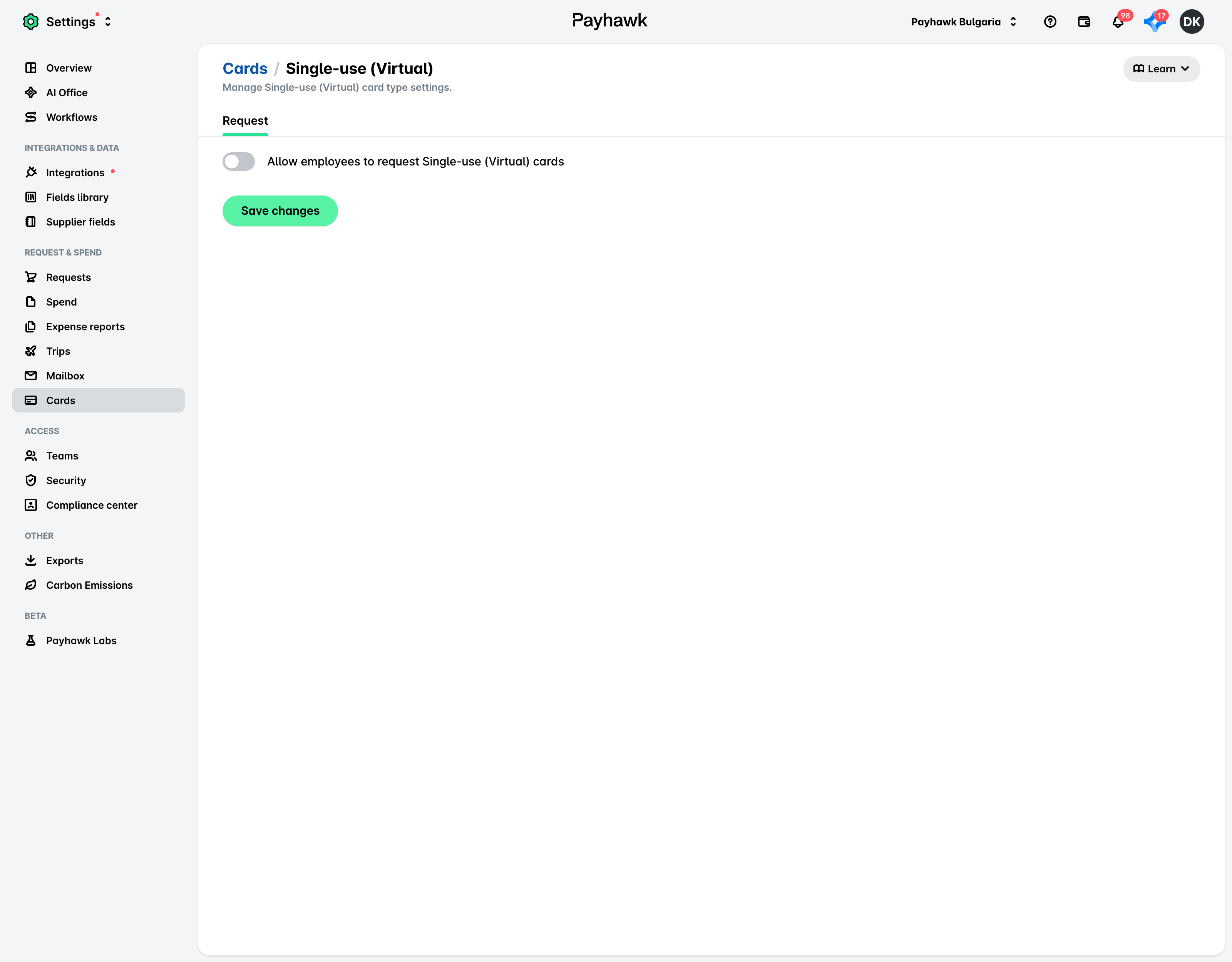The height and width of the screenshot is (962, 1232).
Task: Enable employee Single-use card request toggle
Action: [x=239, y=161]
